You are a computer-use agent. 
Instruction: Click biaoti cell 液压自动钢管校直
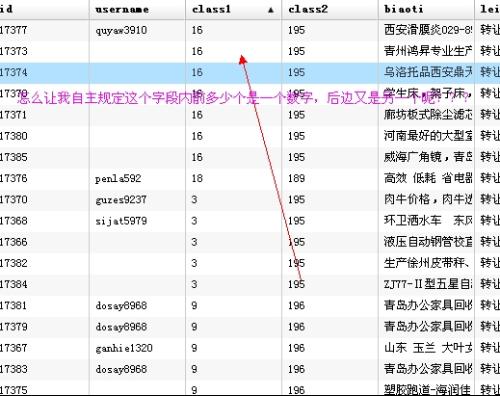pos(428,242)
